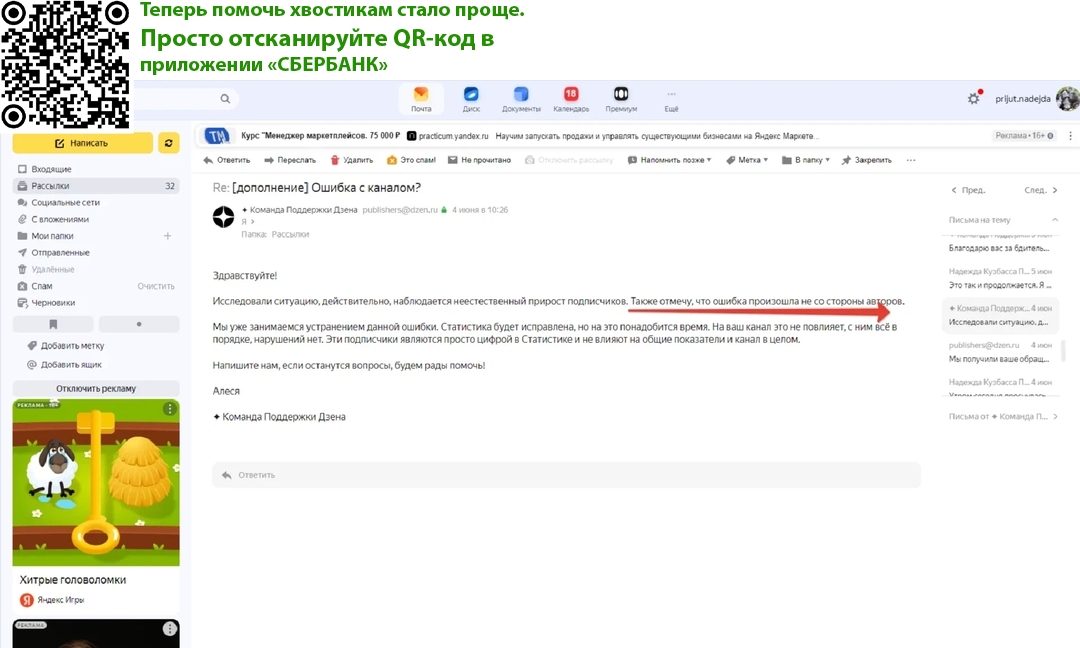Open the Документы service icon

[x=521, y=99]
